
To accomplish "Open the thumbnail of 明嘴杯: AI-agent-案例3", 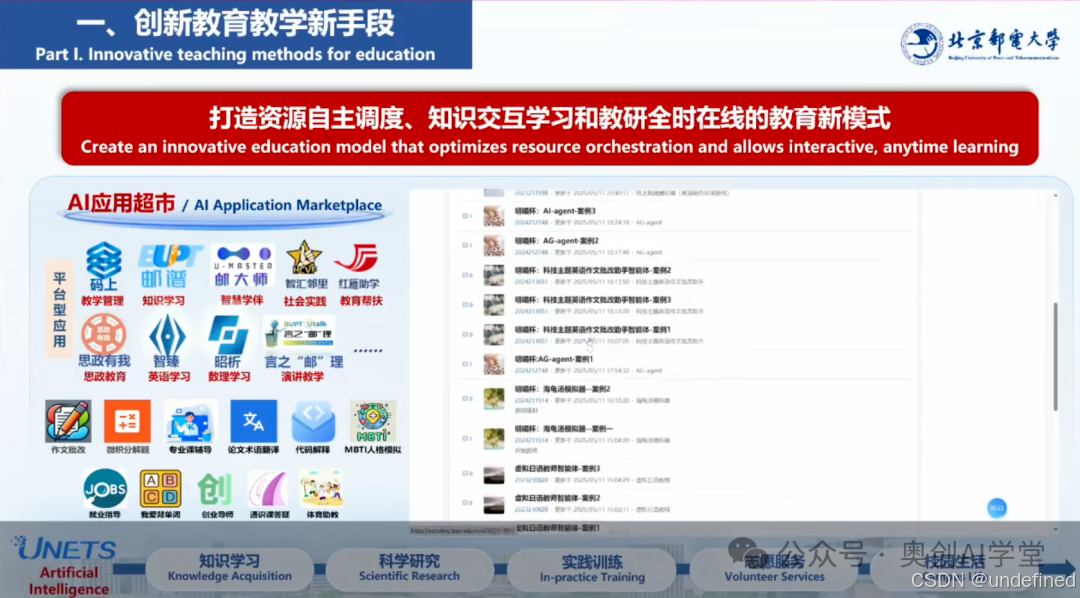I will point(493,216).
